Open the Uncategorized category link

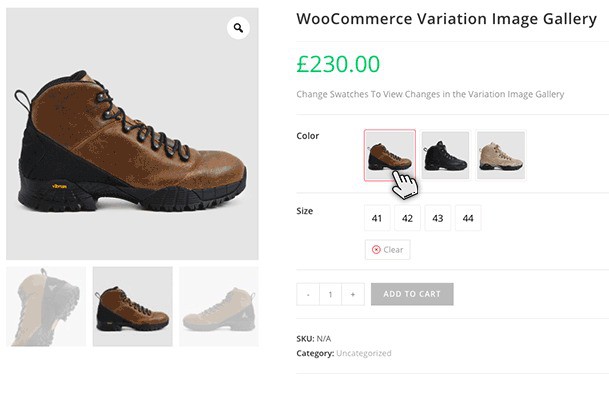click(x=364, y=353)
